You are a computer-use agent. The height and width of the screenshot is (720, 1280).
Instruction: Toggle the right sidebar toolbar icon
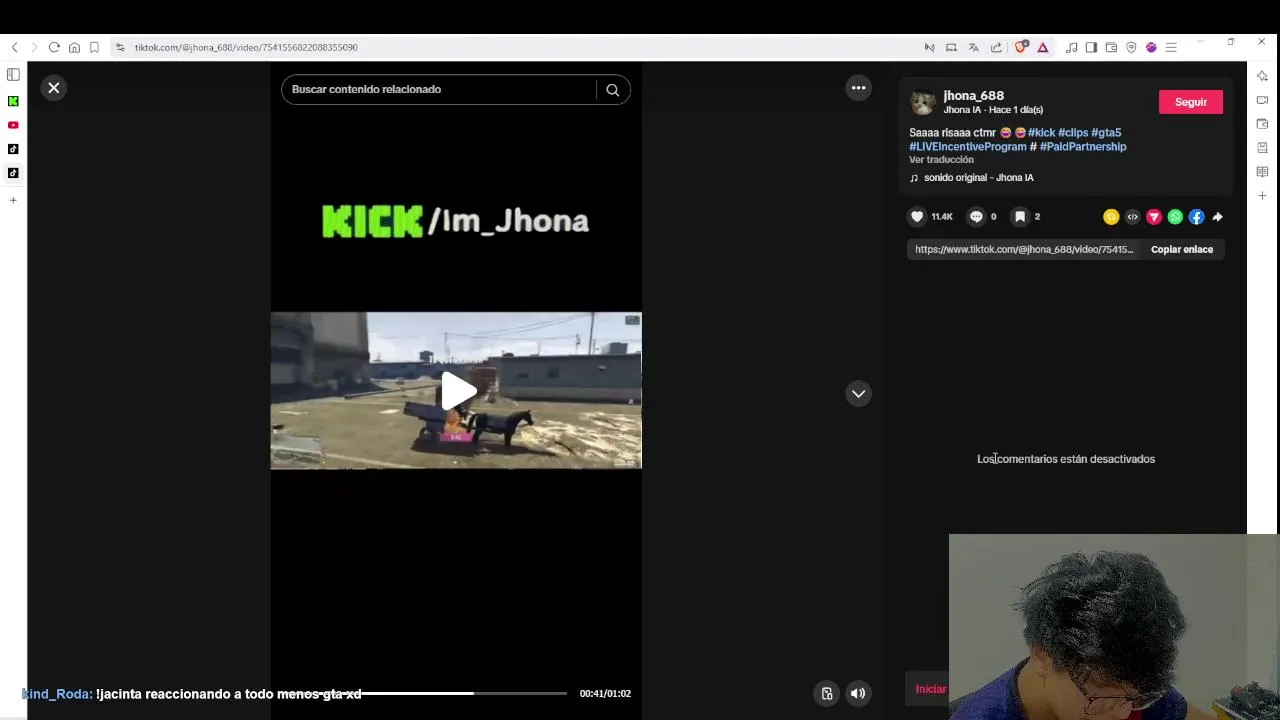(1091, 47)
